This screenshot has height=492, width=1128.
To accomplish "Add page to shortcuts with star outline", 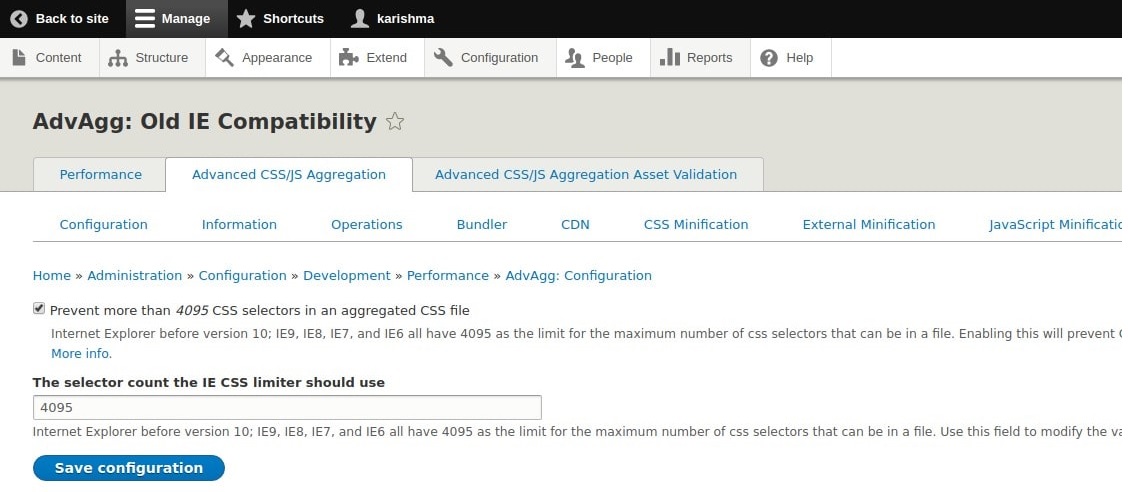I will coord(394,122).
